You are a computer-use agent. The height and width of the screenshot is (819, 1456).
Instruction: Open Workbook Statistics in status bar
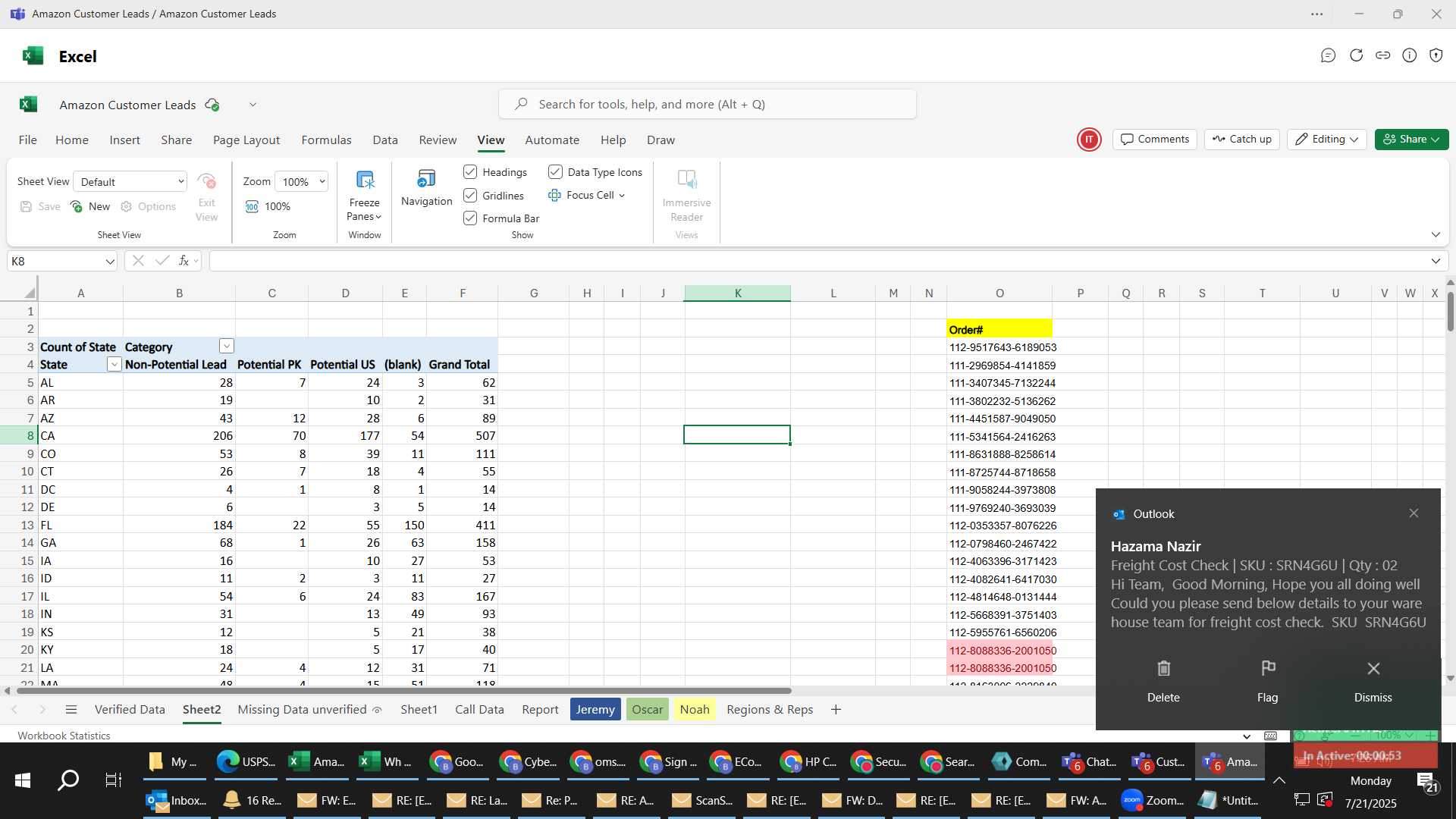pos(64,736)
